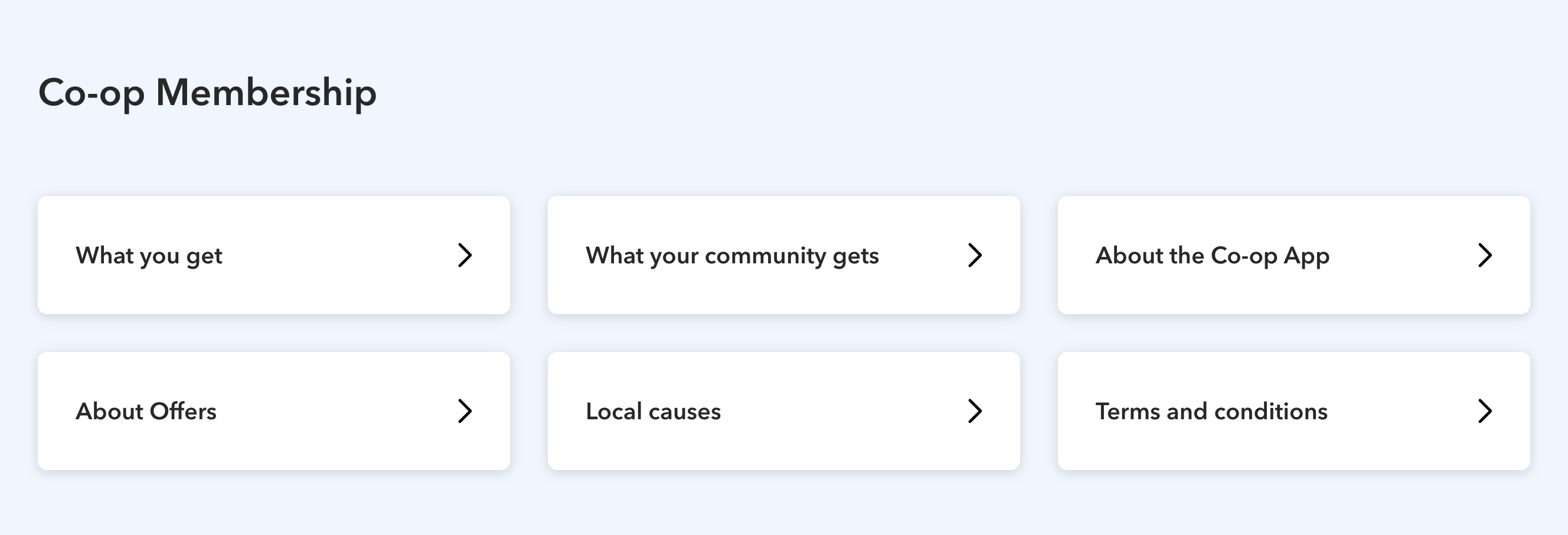Click the right arrow beside About Offers
Image resolution: width=1568 pixels, height=535 pixels.
pos(465,411)
